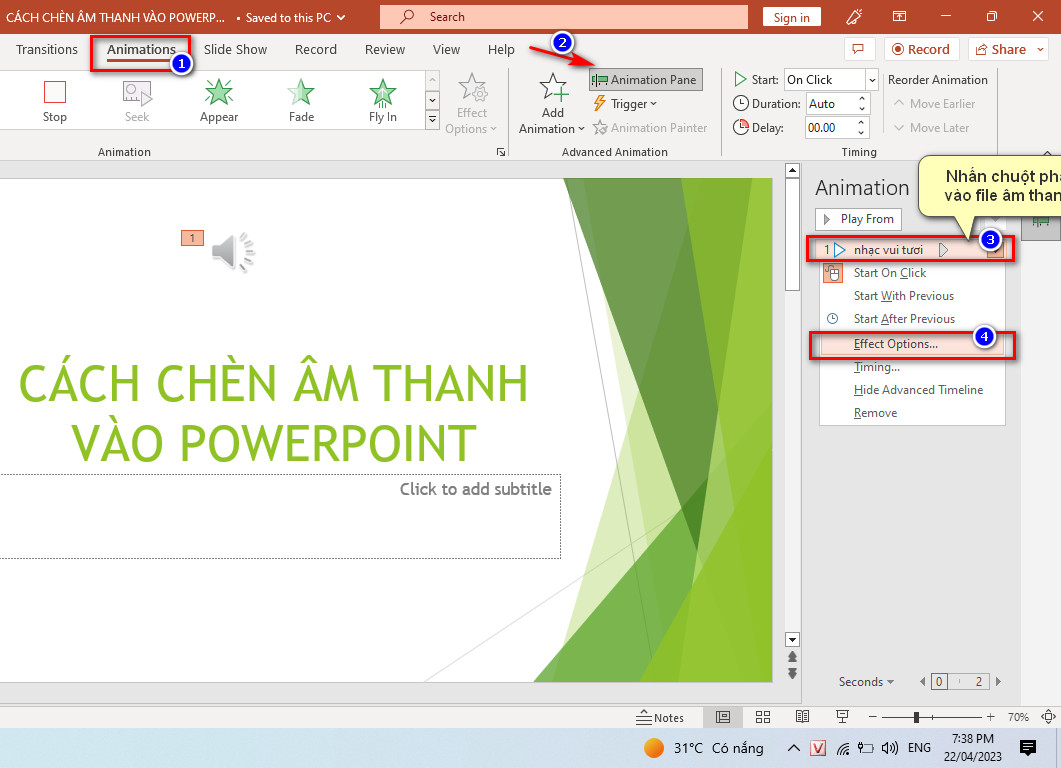Viewport: 1061px width, 768px height.
Task: Open the Animations ribbon tab
Action: tap(141, 49)
